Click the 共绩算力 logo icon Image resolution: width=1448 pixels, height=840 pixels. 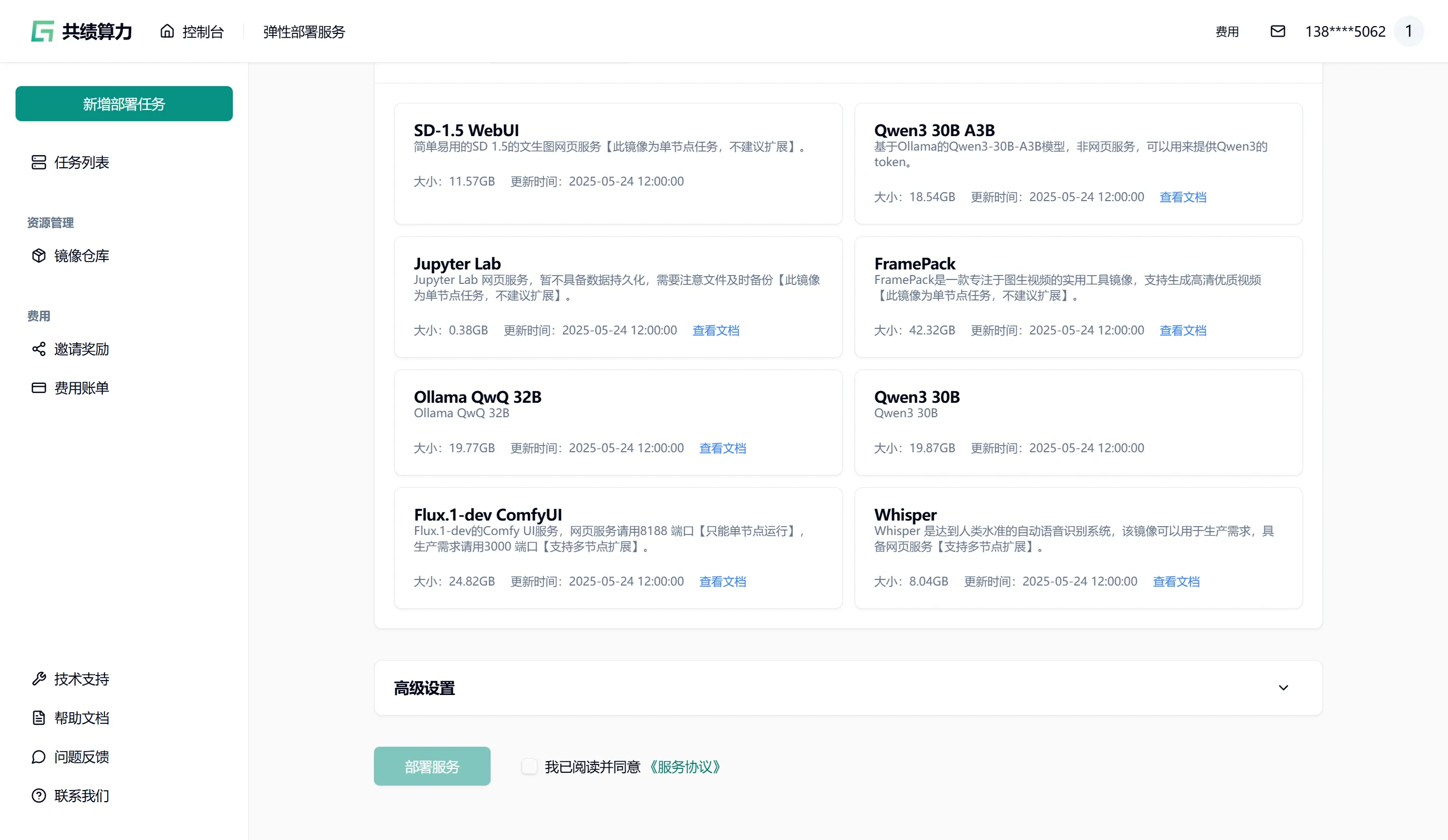coord(43,31)
